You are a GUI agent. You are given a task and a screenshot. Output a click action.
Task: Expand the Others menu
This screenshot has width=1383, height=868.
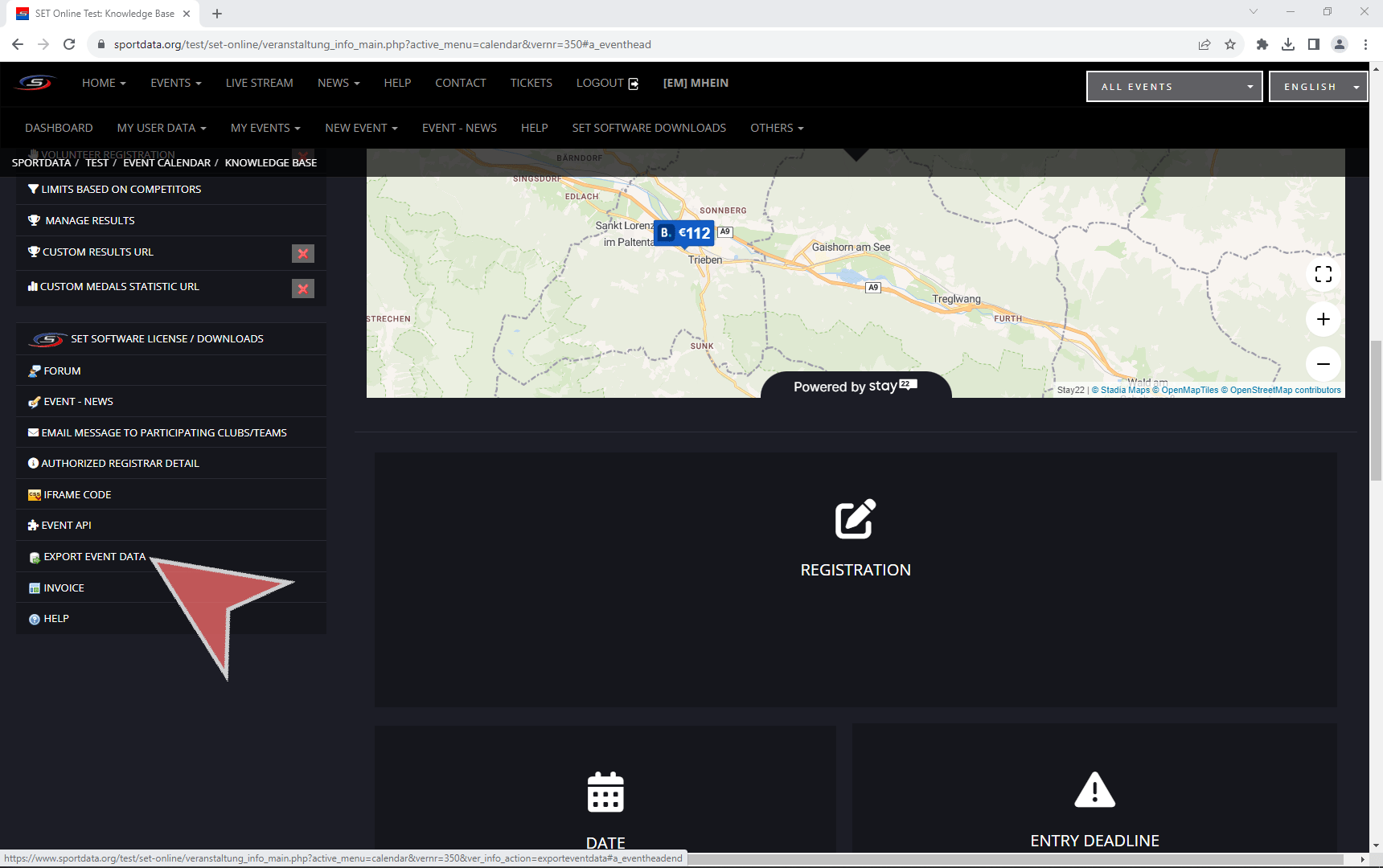pyautogui.click(x=776, y=128)
